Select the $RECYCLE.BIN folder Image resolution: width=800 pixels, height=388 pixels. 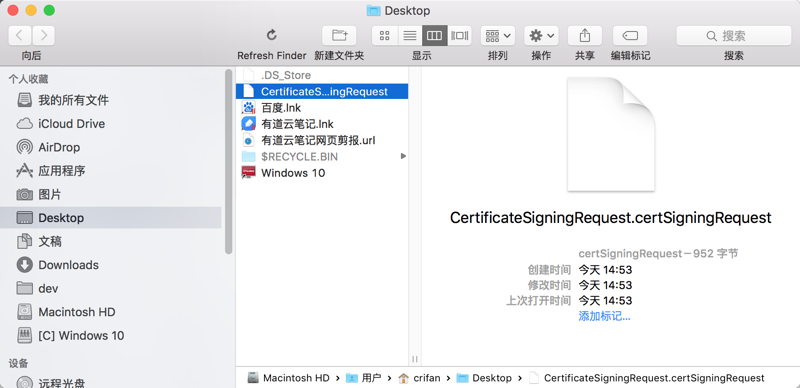click(322, 156)
